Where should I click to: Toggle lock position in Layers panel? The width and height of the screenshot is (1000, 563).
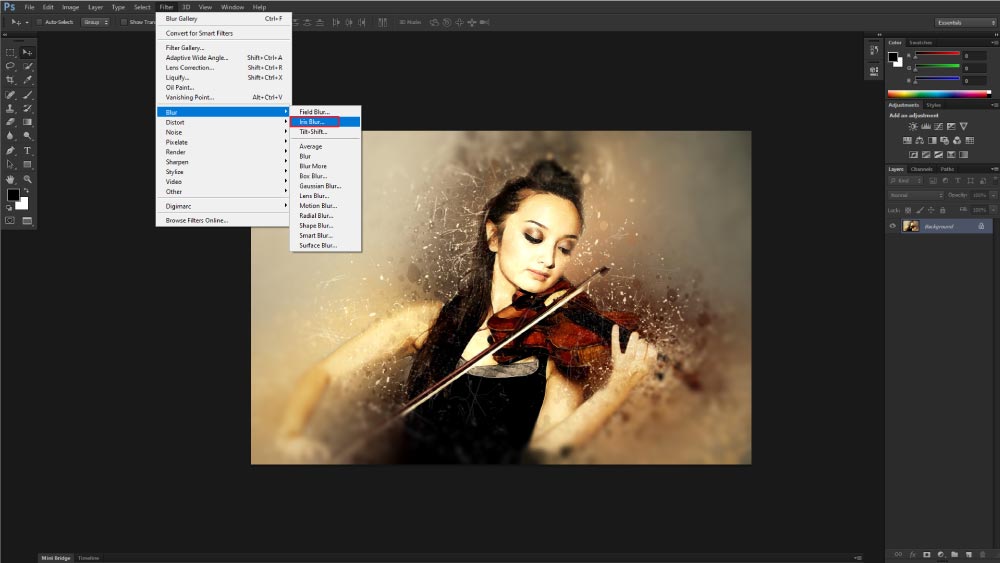931,210
